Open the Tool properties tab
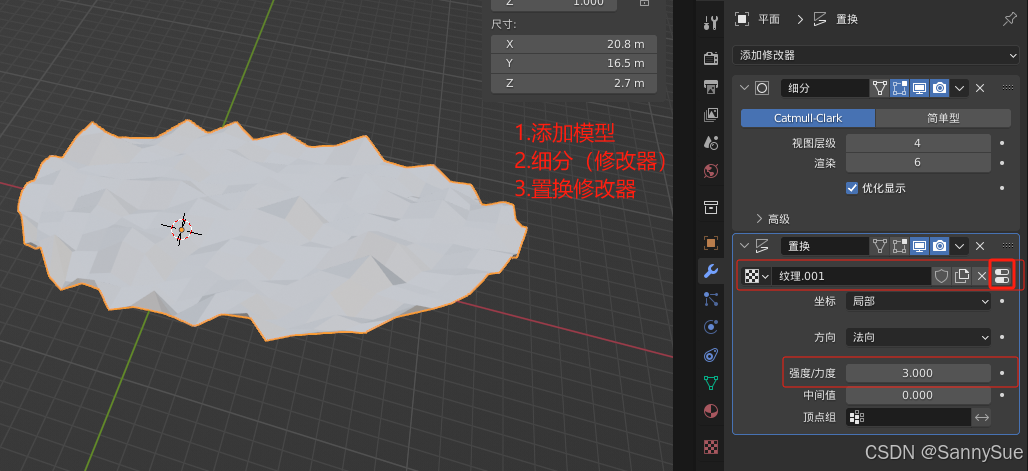The image size is (1028, 471). tap(711, 23)
